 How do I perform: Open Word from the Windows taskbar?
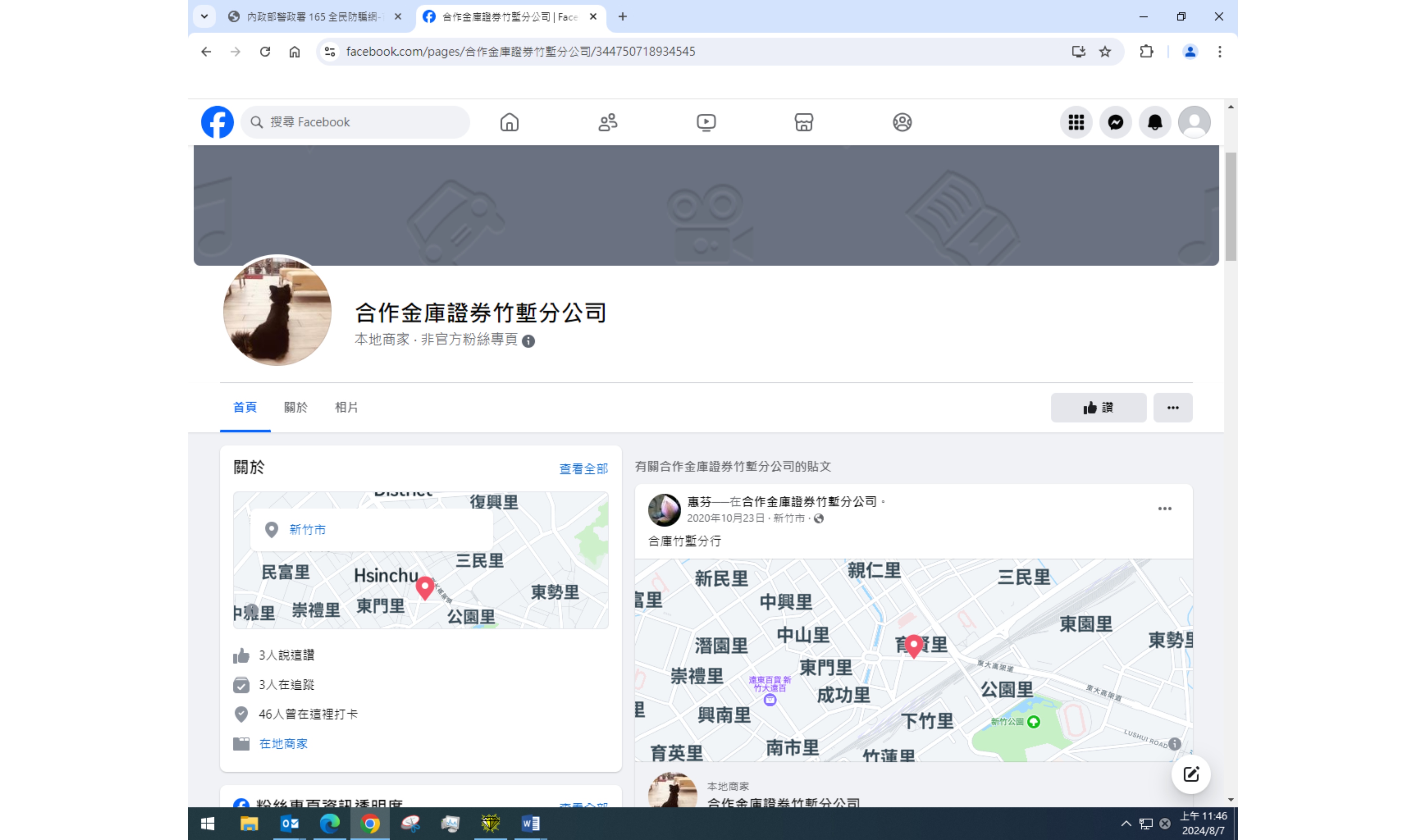[530, 823]
